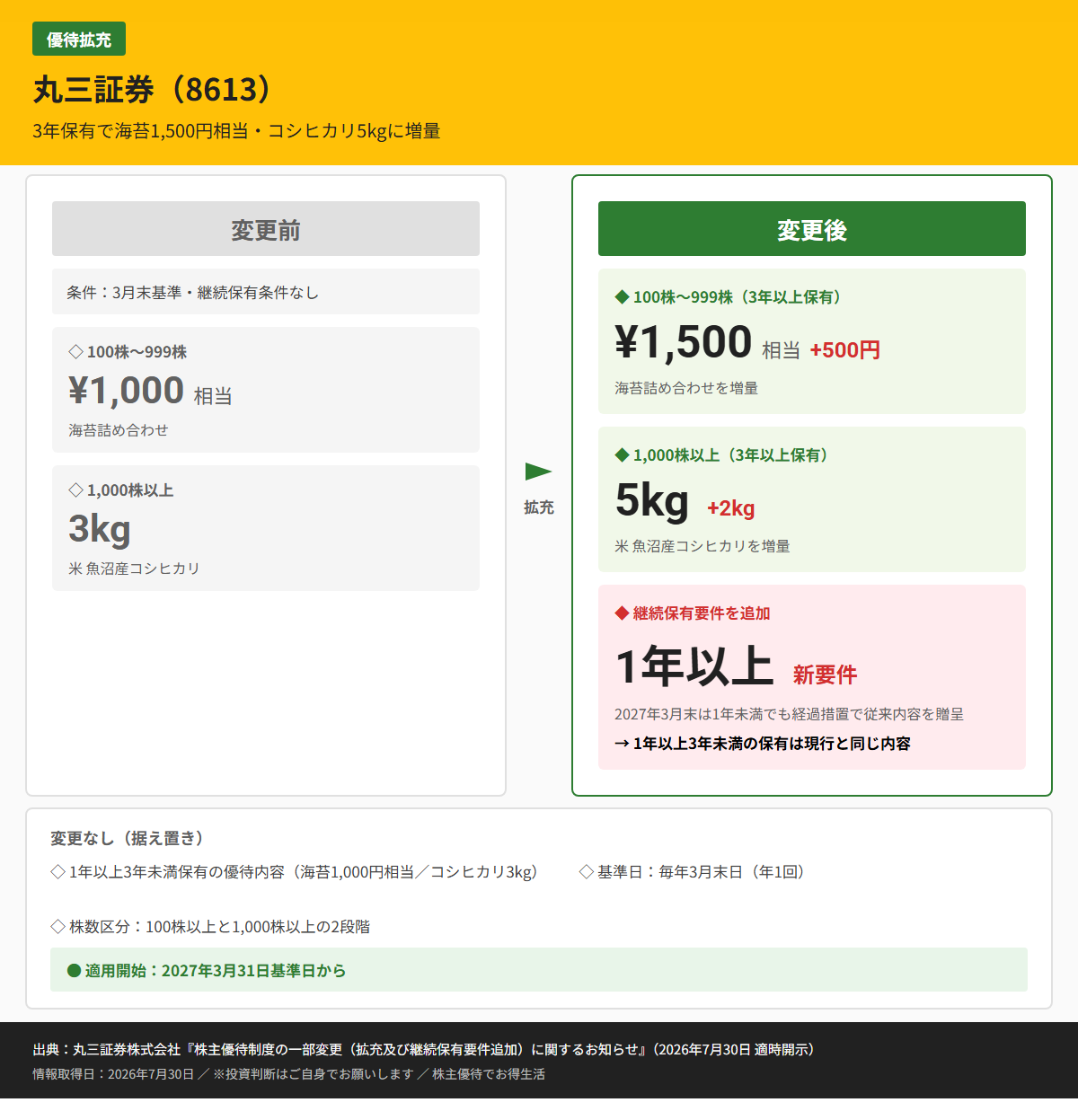
Task: Select the 変更前 header bar
Action: point(266,229)
